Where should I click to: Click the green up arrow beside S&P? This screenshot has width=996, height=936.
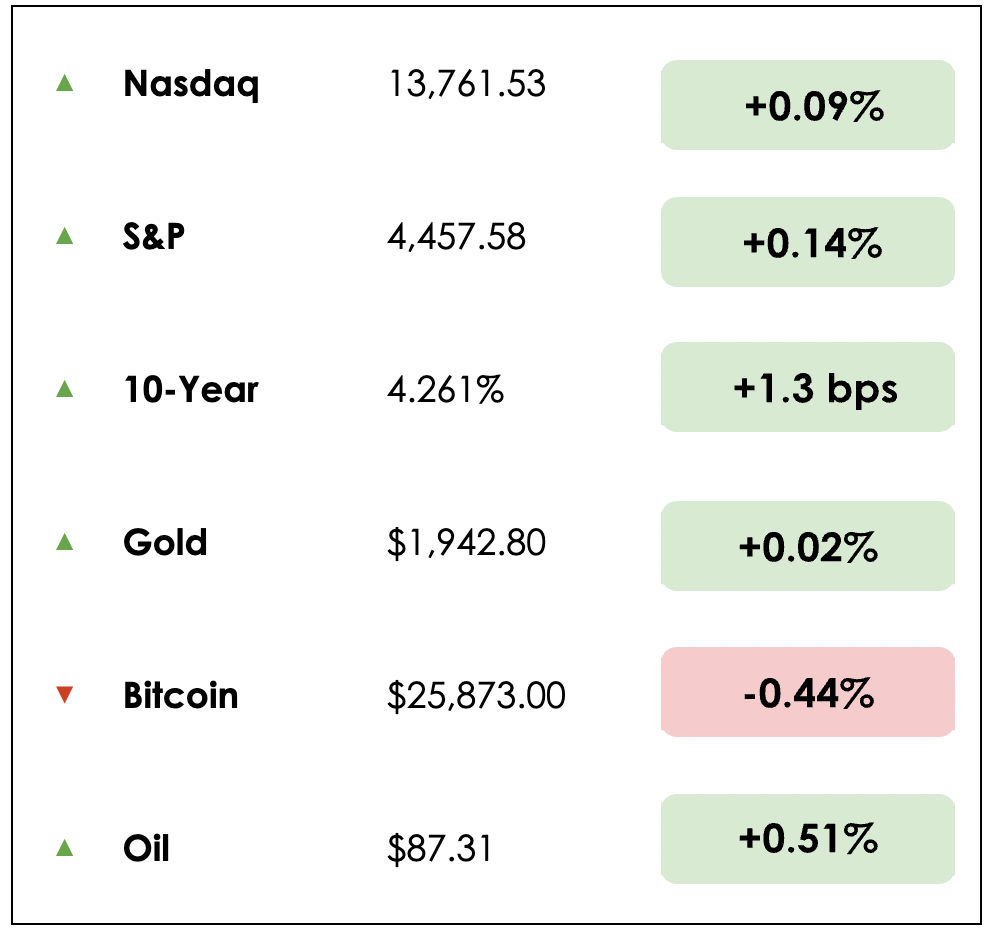pyautogui.click(x=65, y=237)
